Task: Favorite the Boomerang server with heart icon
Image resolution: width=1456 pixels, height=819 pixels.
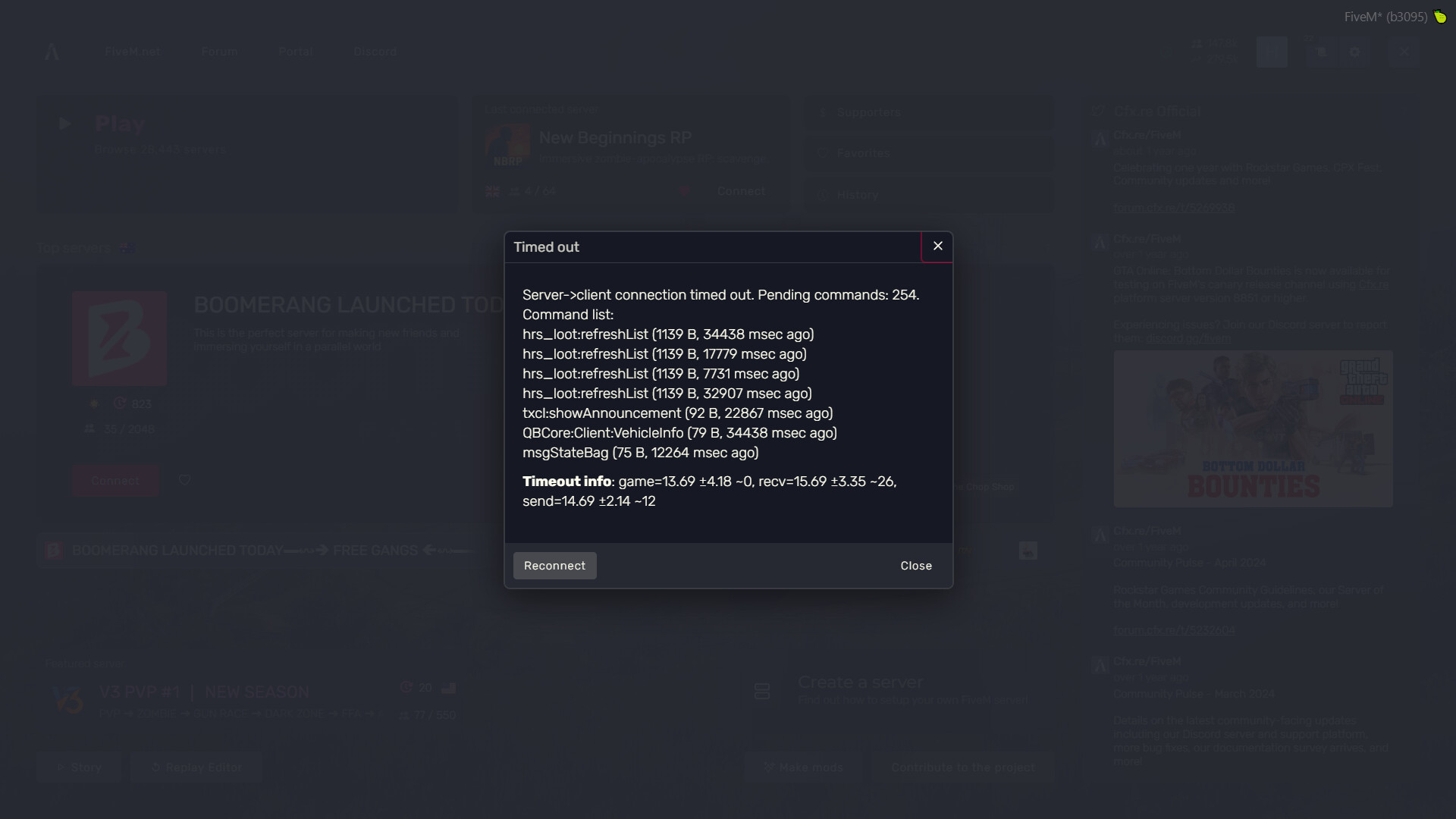Action: coord(184,480)
